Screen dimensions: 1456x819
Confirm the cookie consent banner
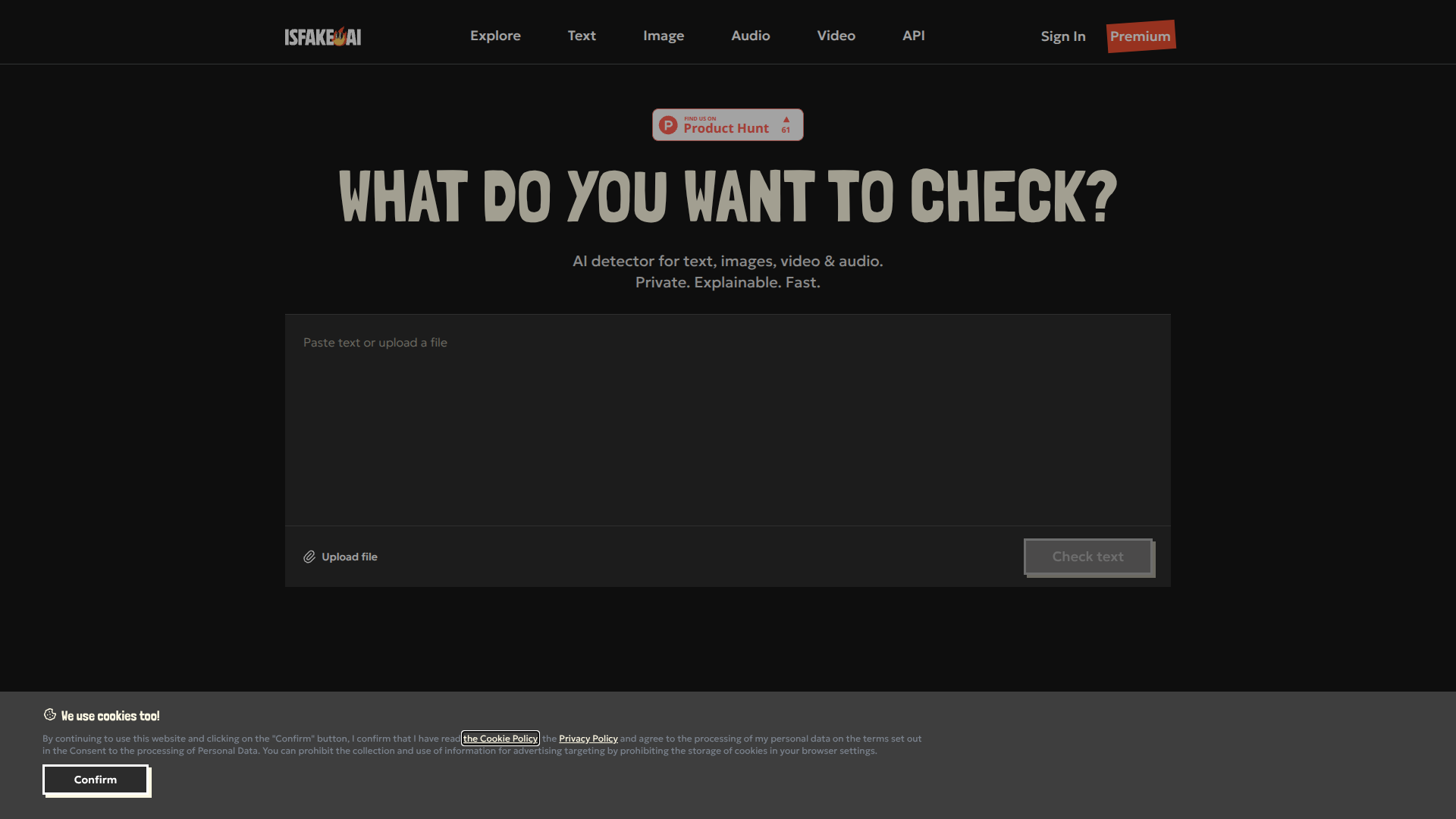tap(96, 780)
